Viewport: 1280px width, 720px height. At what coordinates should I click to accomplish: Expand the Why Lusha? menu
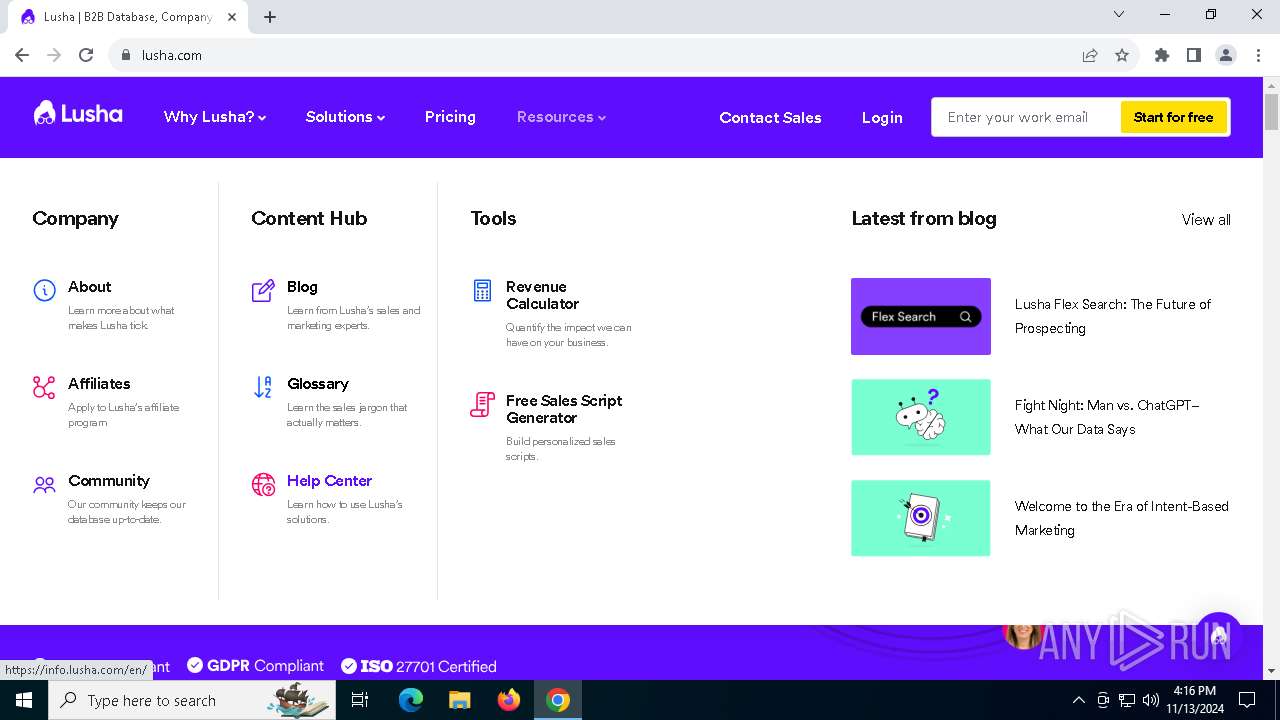pyautogui.click(x=215, y=117)
